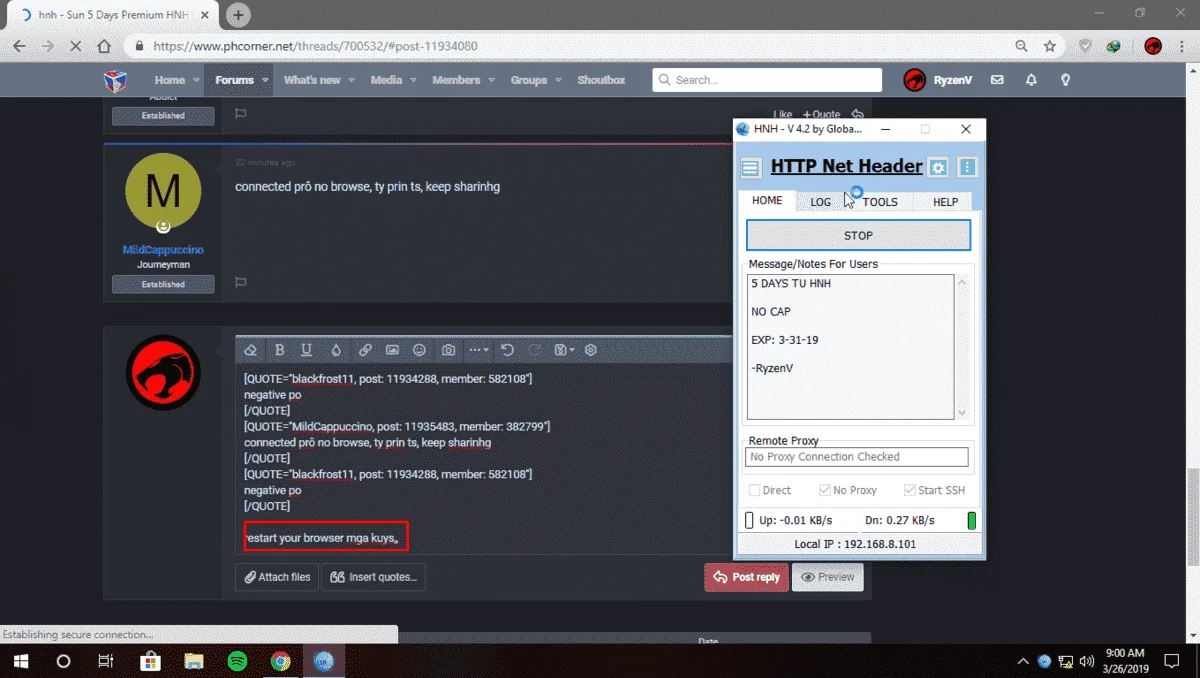Viewport: 1200px width, 678px height.
Task: Open HNH settings gear icon
Action: click(x=938, y=167)
